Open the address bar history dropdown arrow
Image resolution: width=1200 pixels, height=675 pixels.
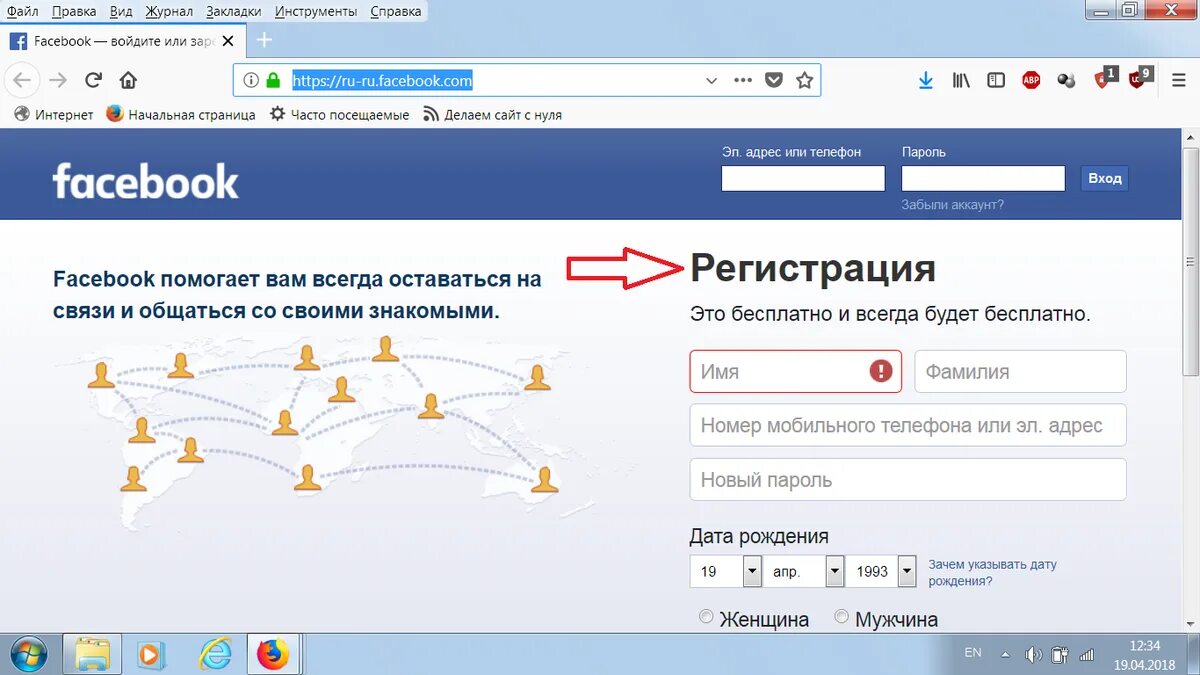pyautogui.click(x=711, y=80)
